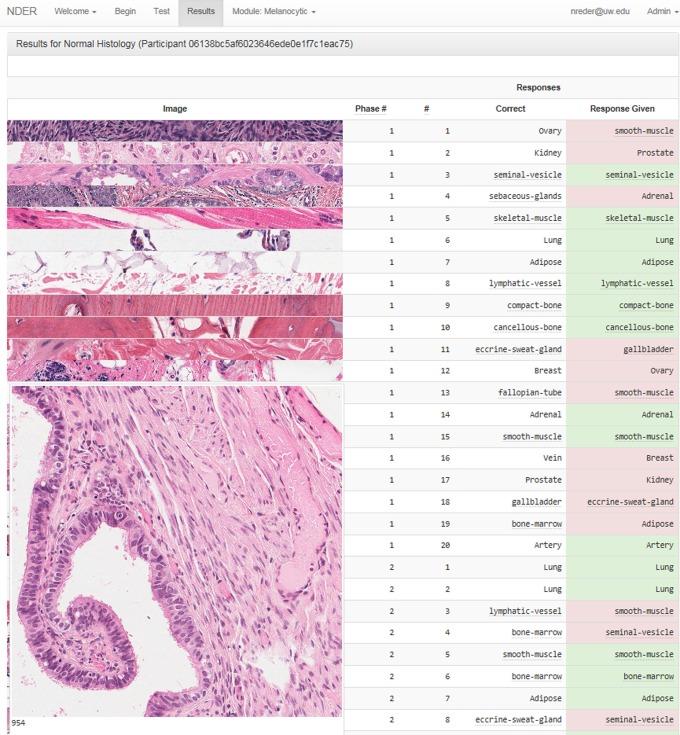Click the 'Response Given' column header
Screen dimensions: 680x735
pyautogui.click(x=621, y=108)
